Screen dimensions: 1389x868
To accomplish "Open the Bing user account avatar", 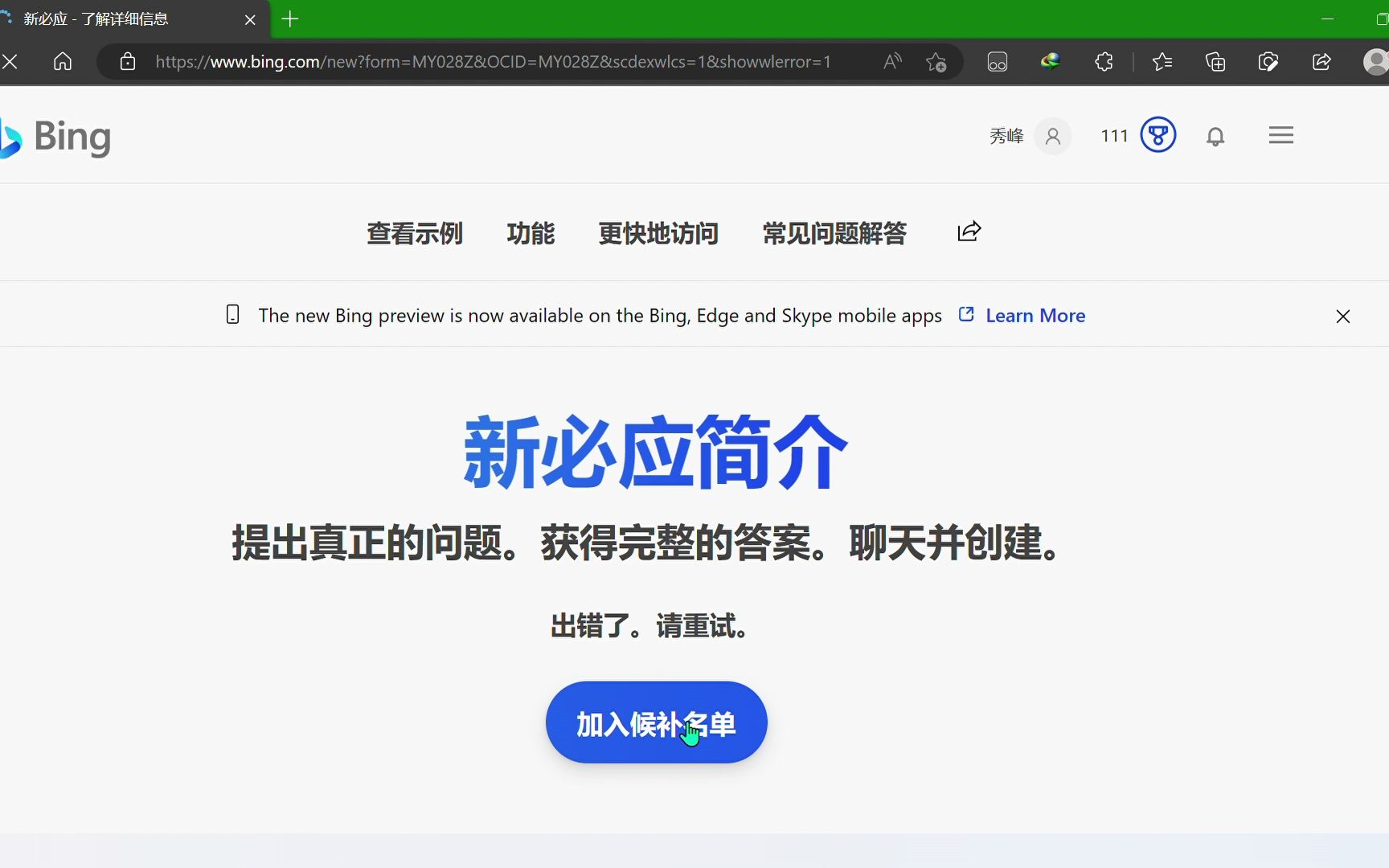I will pos(1053,136).
